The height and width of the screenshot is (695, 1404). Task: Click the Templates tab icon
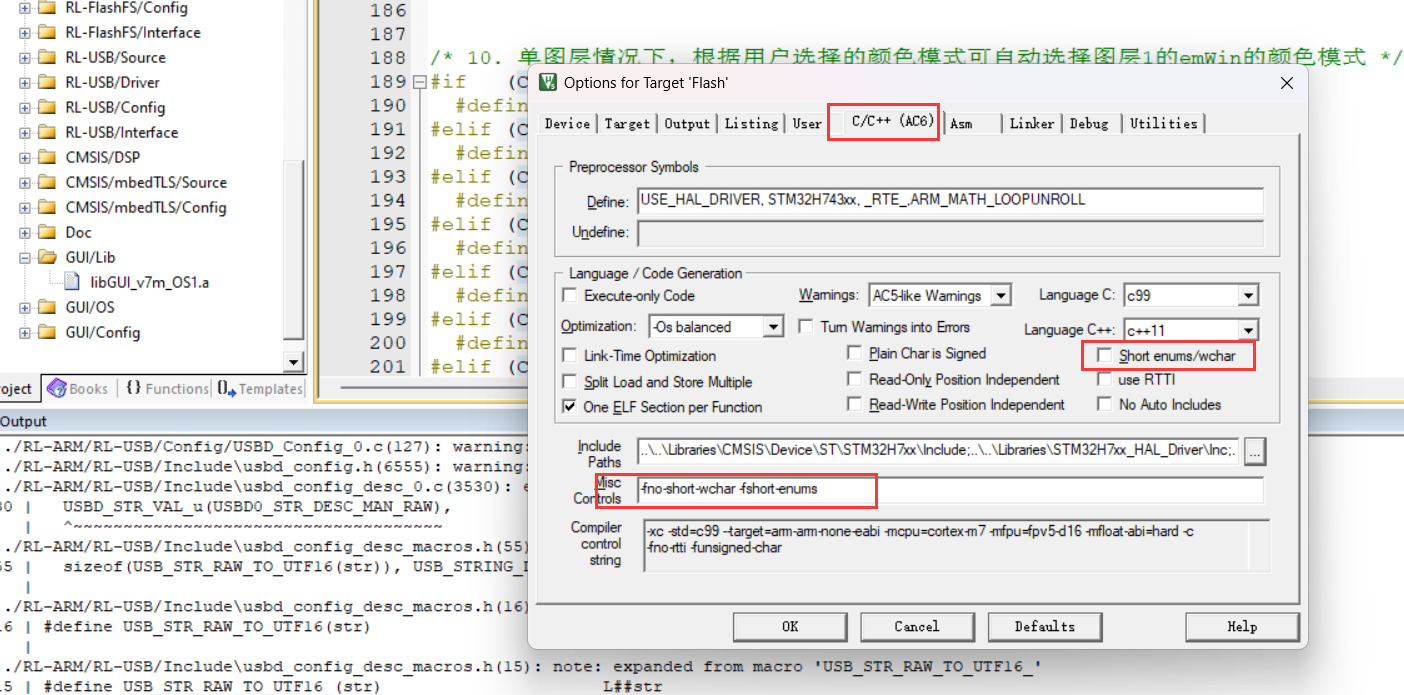(x=226, y=389)
